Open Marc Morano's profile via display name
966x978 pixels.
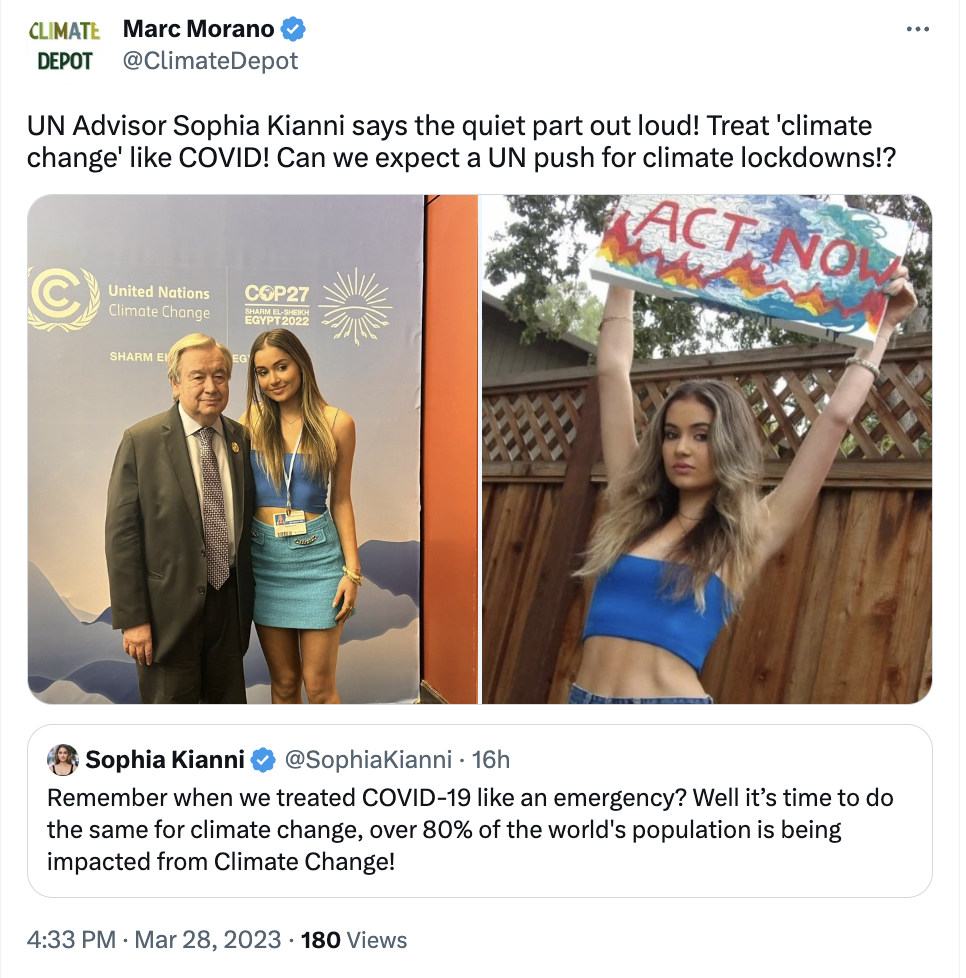[198, 30]
